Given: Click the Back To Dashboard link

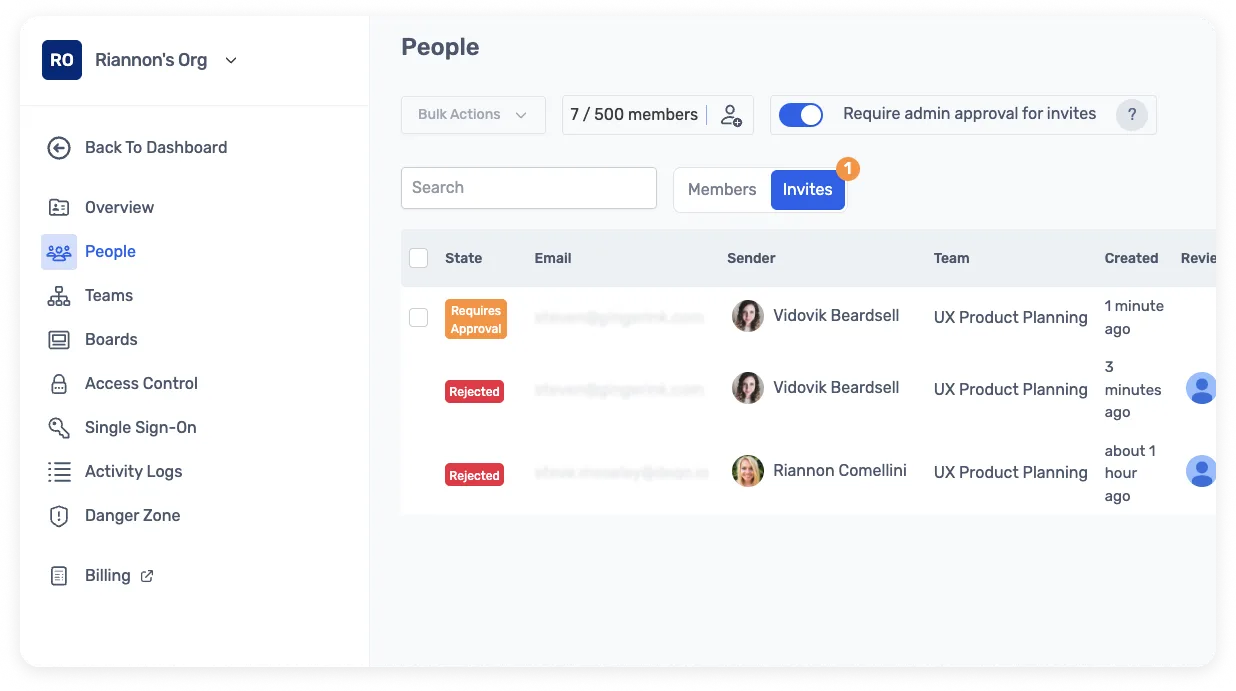Looking at the screenshot, I should pyautogui.click(x=156, y=148).
